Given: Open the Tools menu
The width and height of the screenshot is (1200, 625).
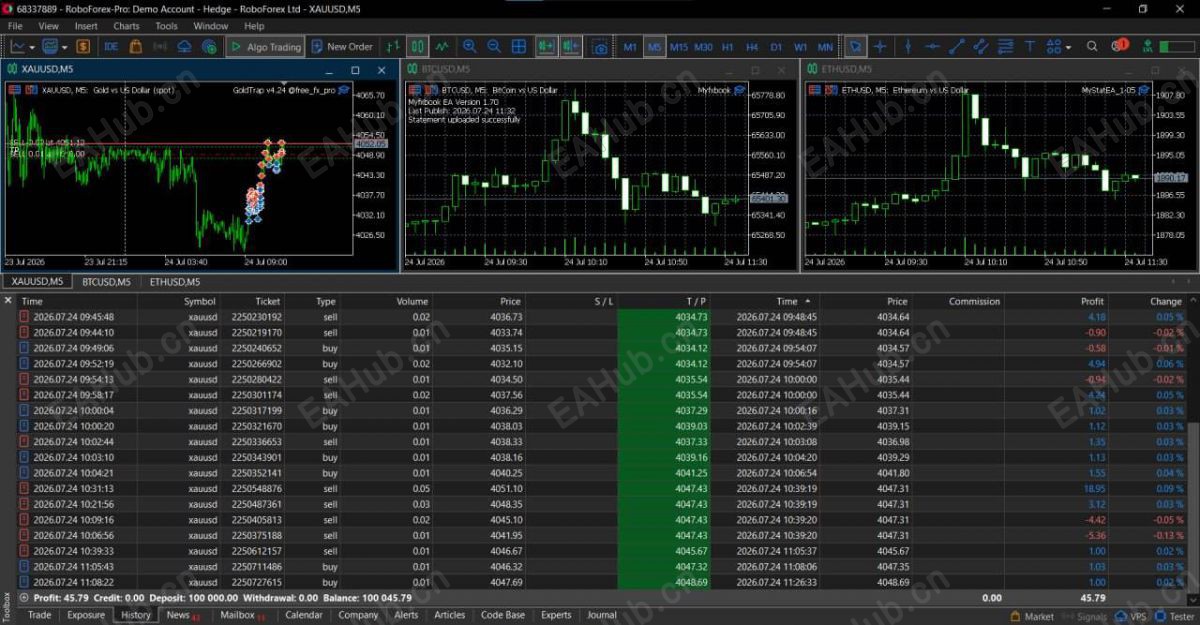Looking at the screenshot, I should [167, 26].
